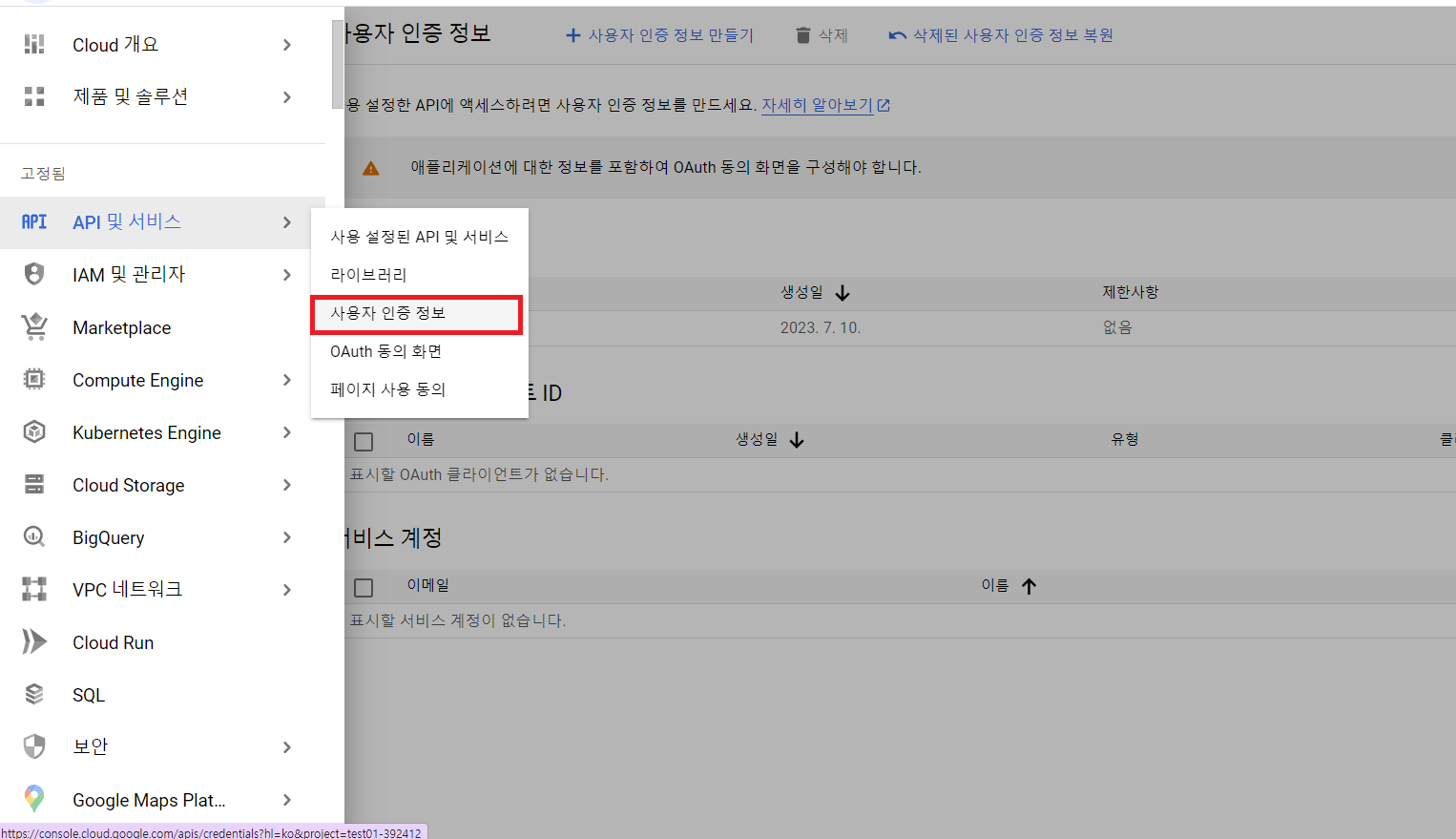Expand the Compute Engine chevron
The width and height of the screenshot is (1456, 839).
(287, 380)
